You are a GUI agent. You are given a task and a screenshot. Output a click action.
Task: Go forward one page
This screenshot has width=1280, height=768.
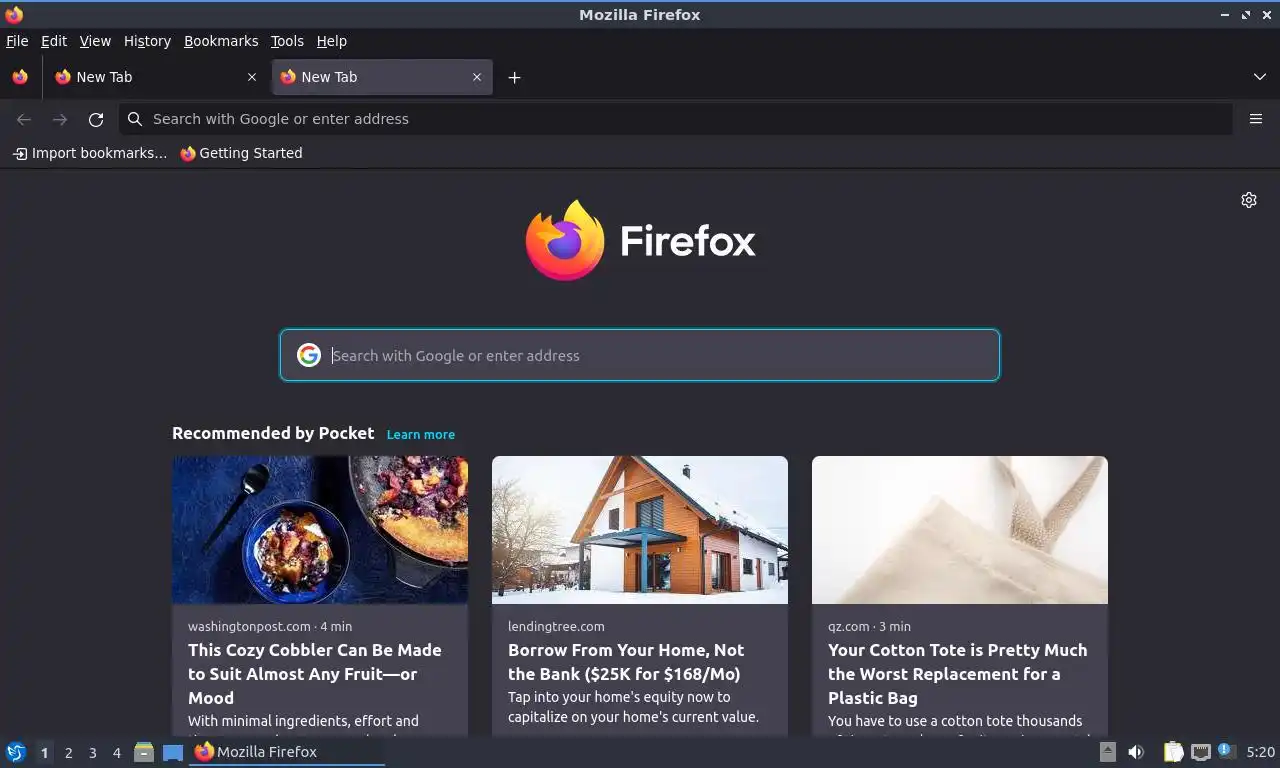pos(60,119)
